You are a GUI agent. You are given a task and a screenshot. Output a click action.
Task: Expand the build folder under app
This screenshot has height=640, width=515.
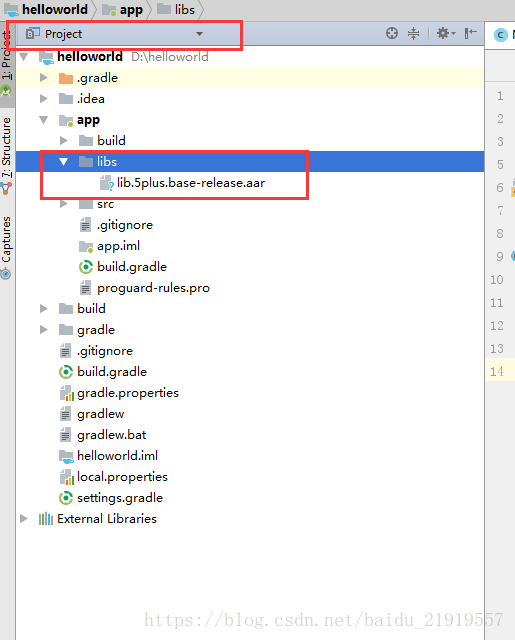[64, 140]
